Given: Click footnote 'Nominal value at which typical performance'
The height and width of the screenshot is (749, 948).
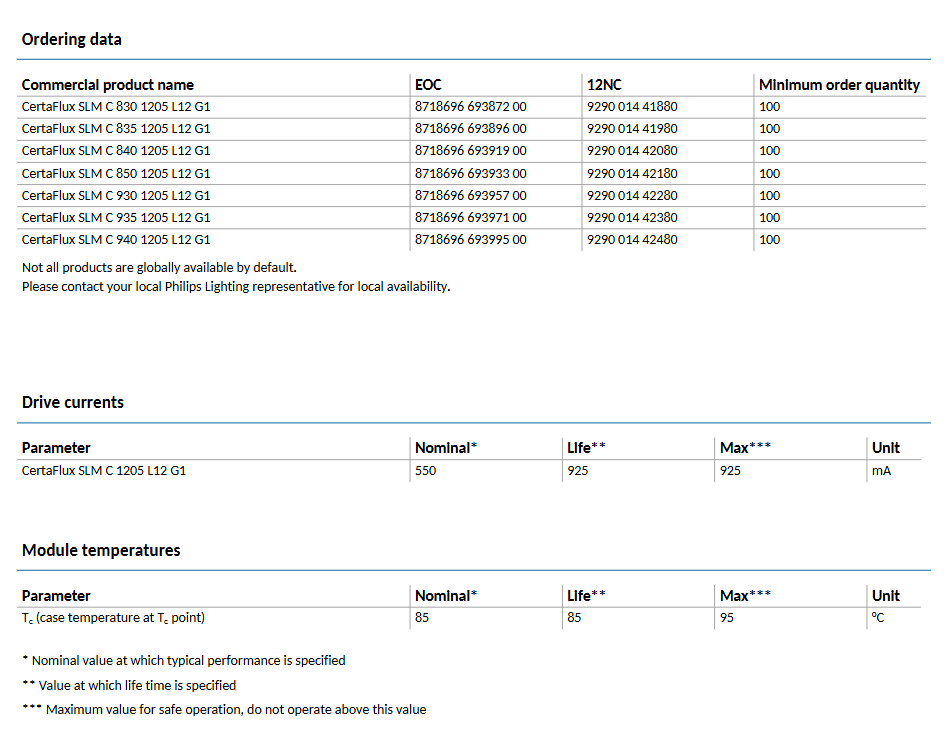Looking at the screenshot, I should click(x=184, y=661).
